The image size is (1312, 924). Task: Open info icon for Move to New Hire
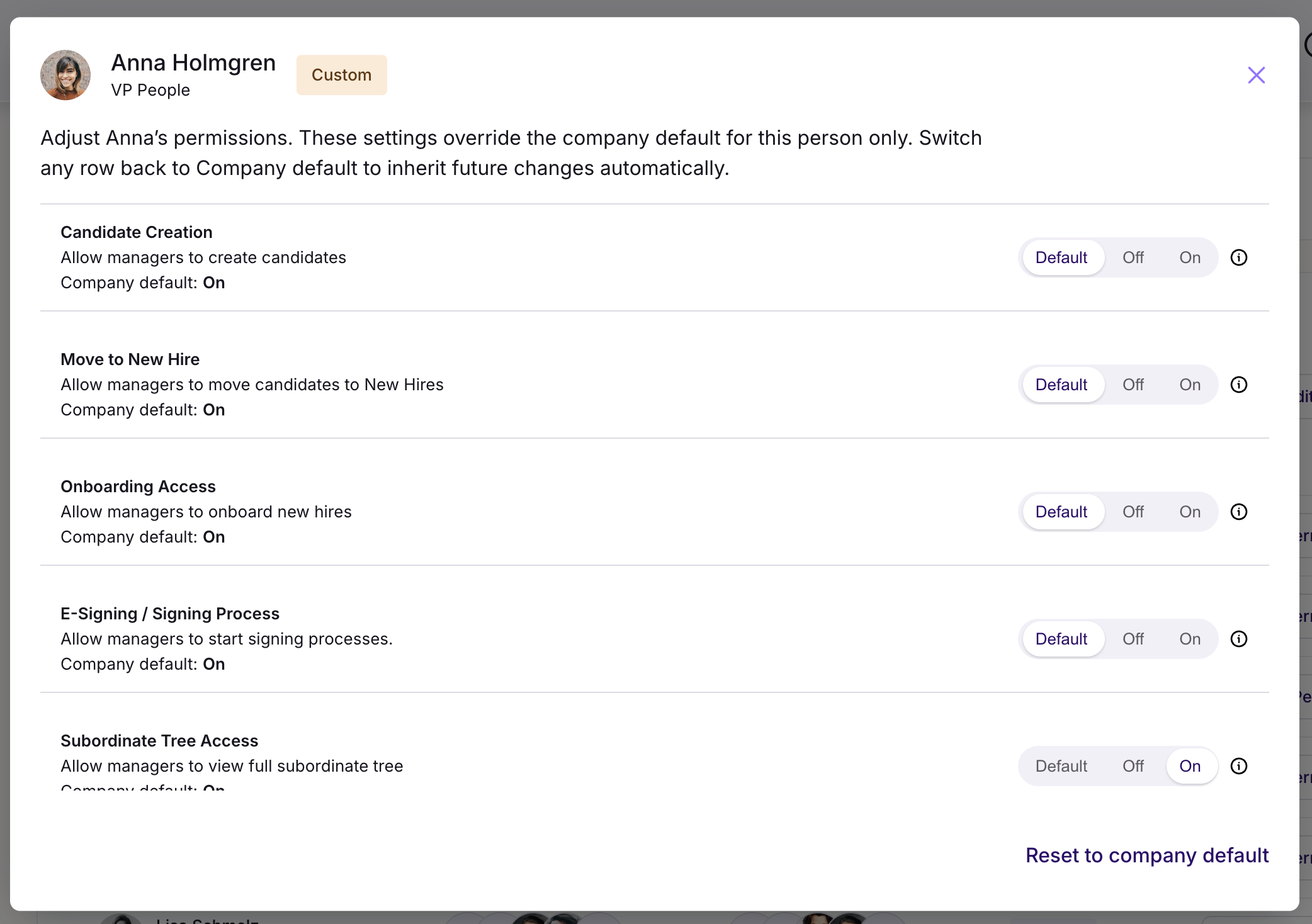pos(1238,385)
